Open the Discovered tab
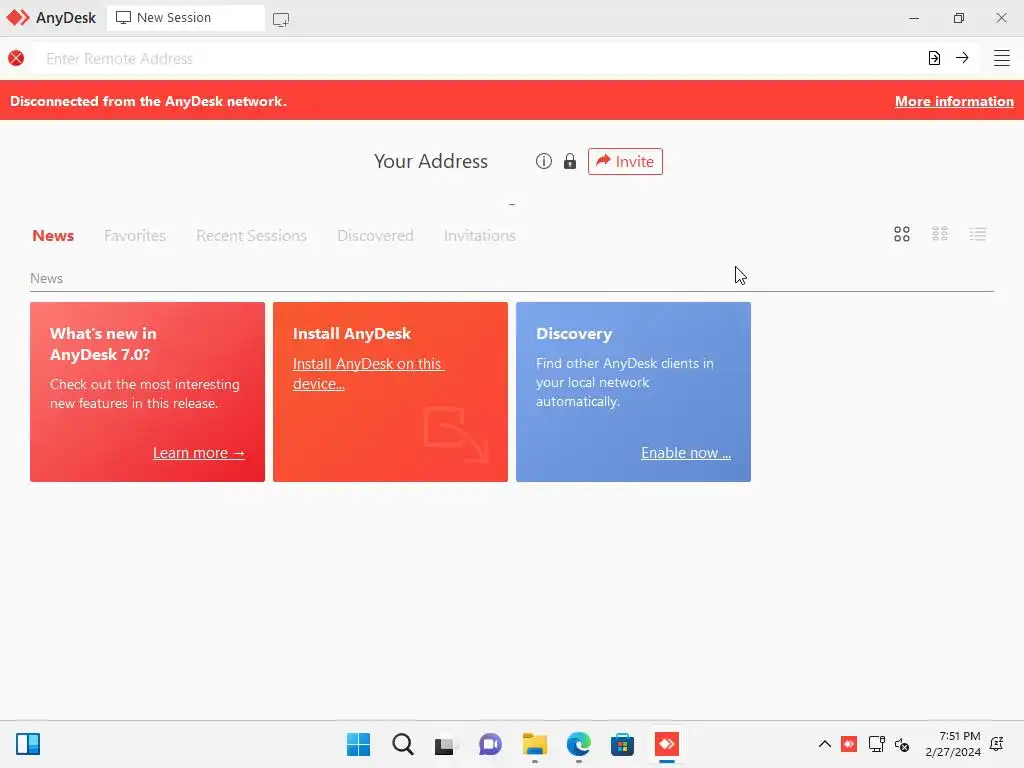The height and width of the screenshot is (768, 1024). [x=375, y=235]
